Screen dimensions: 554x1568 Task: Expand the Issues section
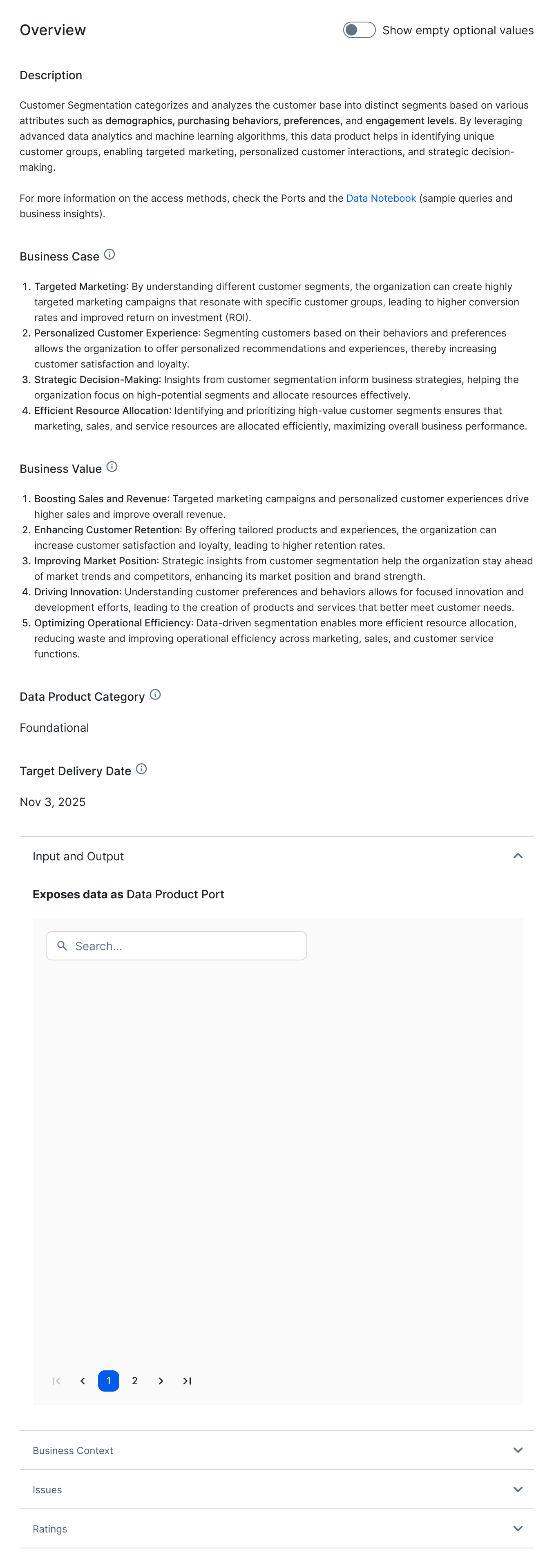point(277,1489)
